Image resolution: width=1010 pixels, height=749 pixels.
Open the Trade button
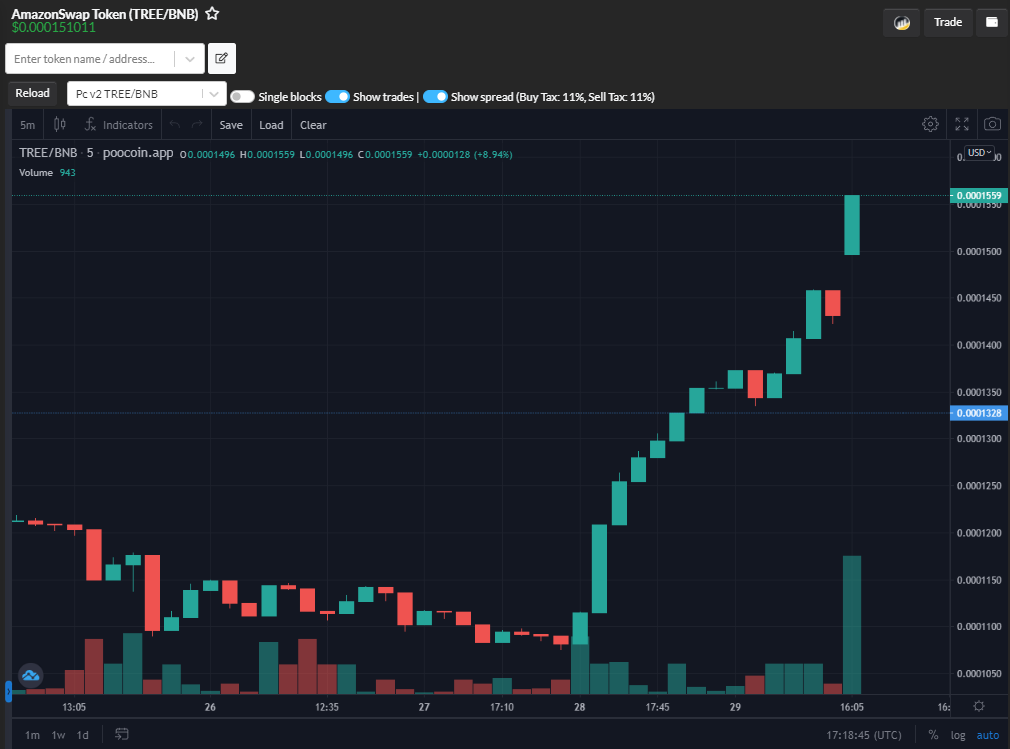tap(948, 23)
